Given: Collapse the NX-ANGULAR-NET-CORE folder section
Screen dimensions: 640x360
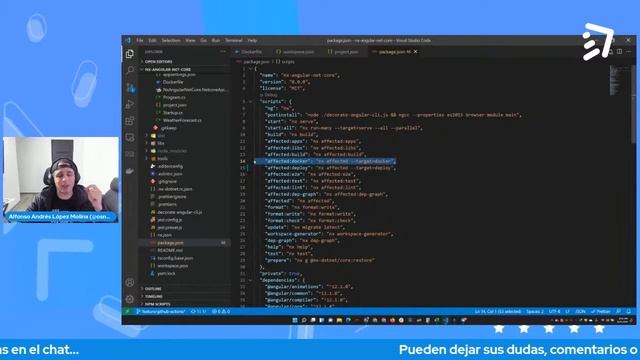Looking at the screenshot, I should tap(184, 69).
